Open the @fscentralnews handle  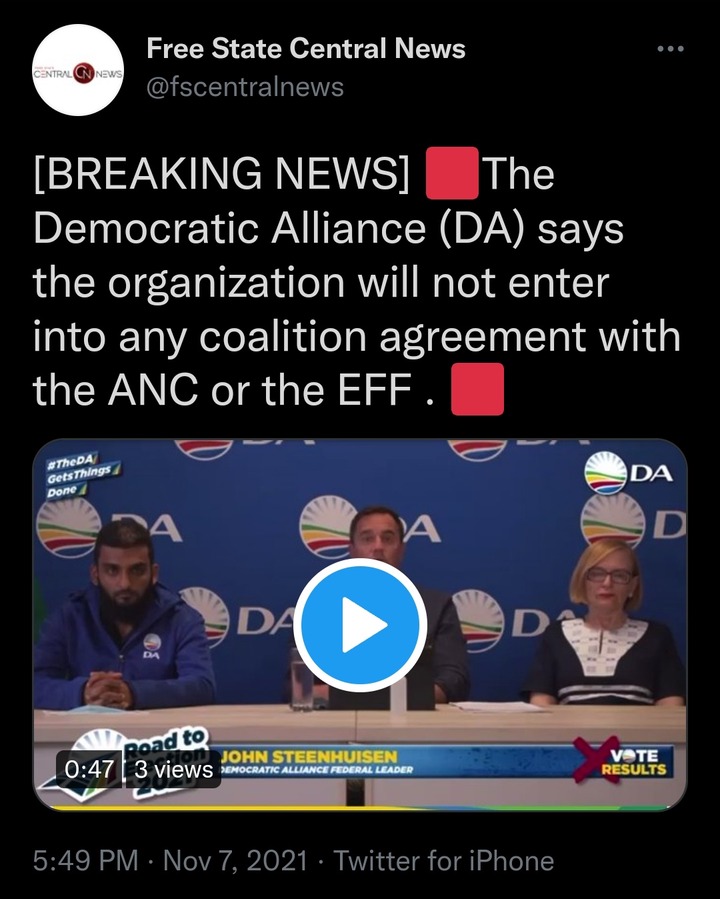(245, 87)
